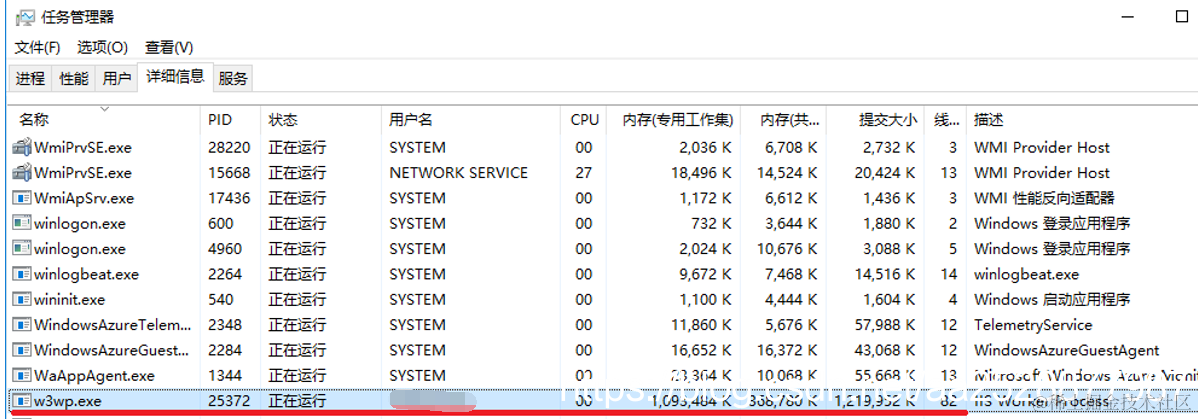Select the w3wp.exe process name
This screenshot has width=1198, height=419.
[x=67, y=401]
